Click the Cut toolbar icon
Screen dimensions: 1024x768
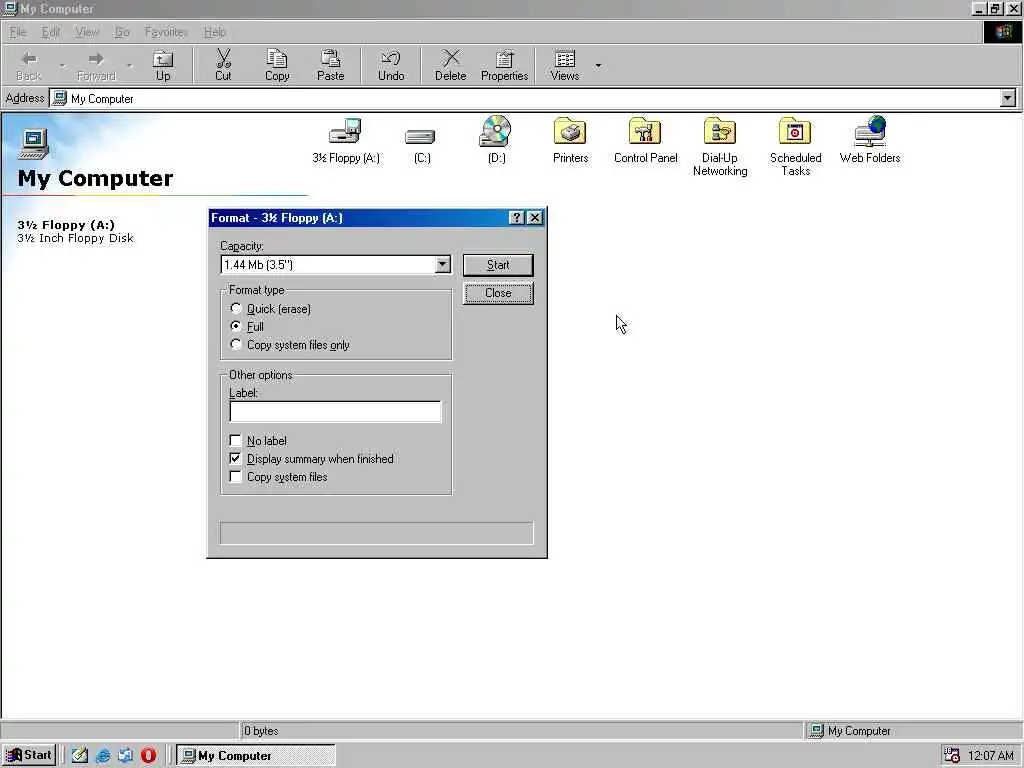click(x=223, y=66)
